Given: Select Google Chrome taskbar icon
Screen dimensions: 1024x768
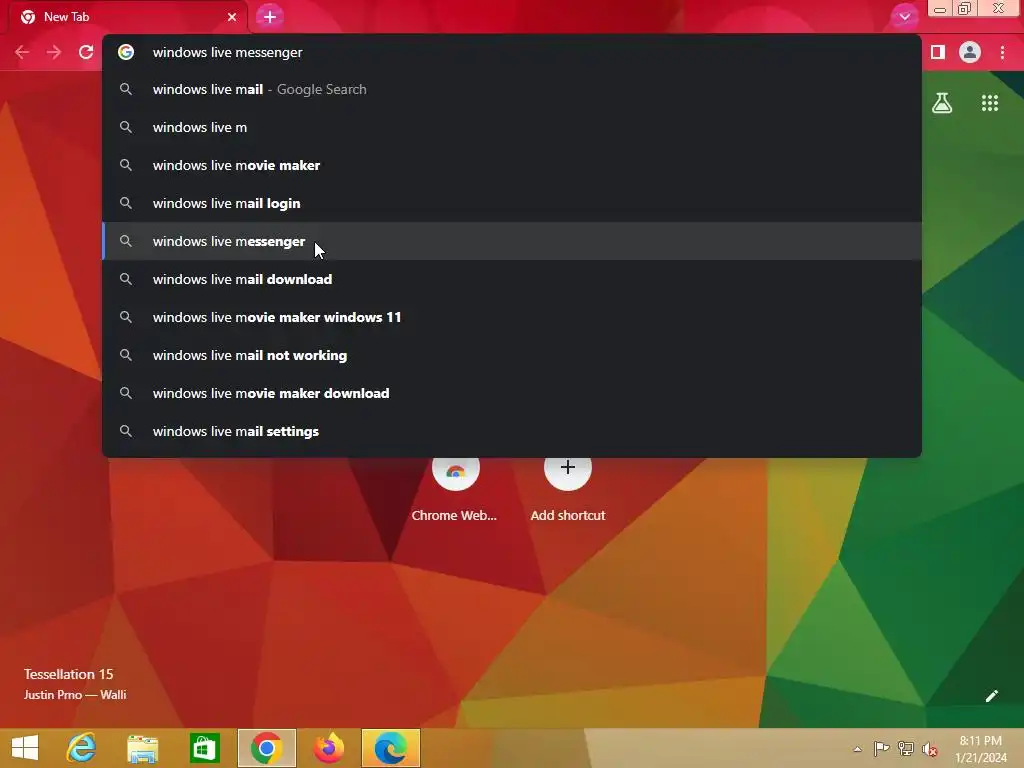Looking at the screenshot, I should 266,748.
